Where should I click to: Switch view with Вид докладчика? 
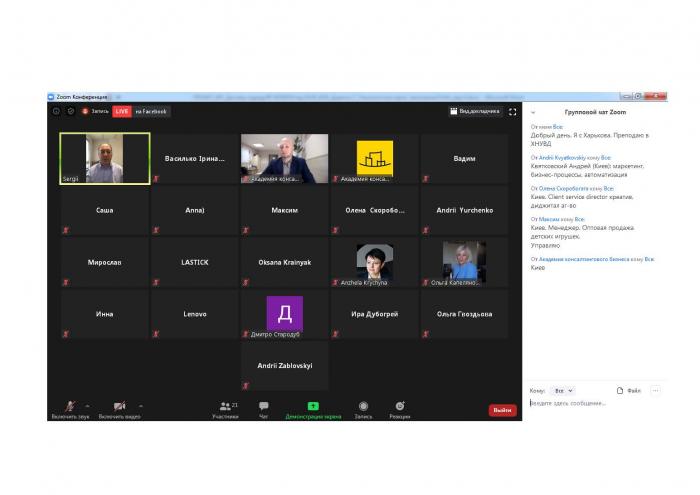point(475,111)
